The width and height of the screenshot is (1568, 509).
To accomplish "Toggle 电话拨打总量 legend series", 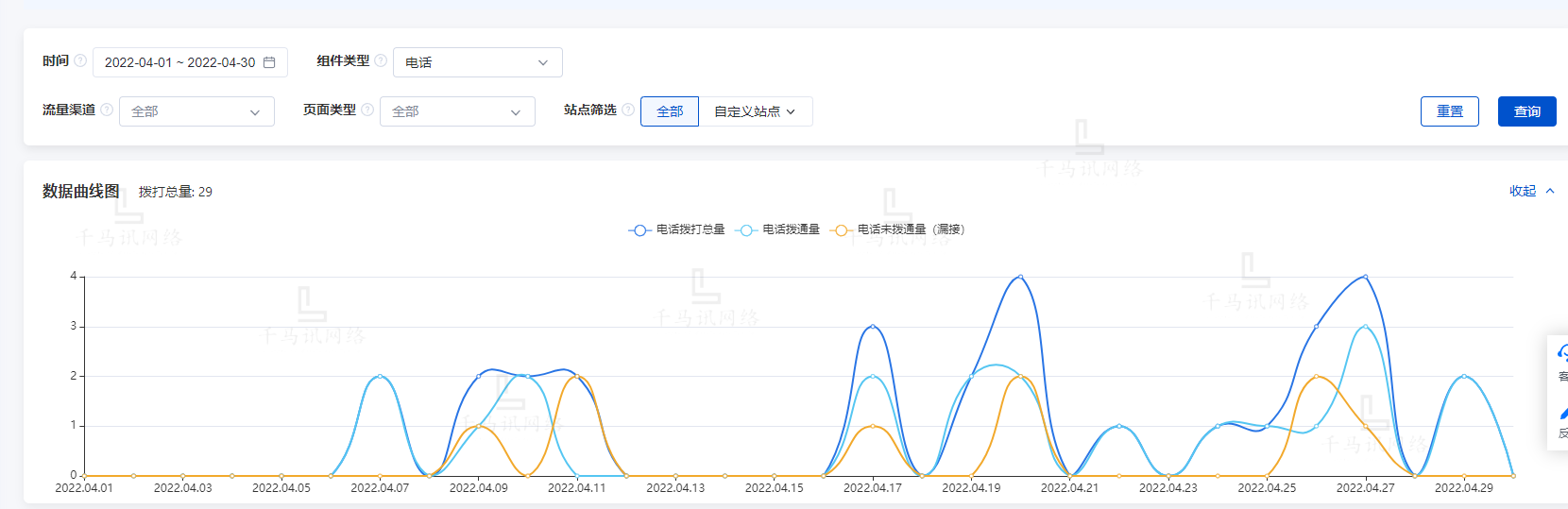I will (x=677, y=229).
